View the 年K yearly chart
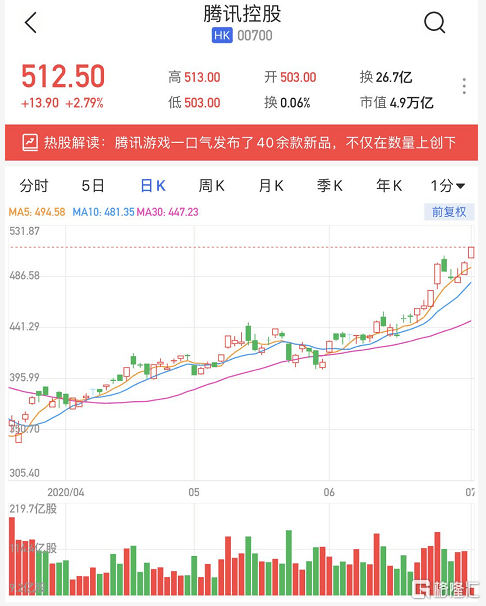 pos(389,186)
